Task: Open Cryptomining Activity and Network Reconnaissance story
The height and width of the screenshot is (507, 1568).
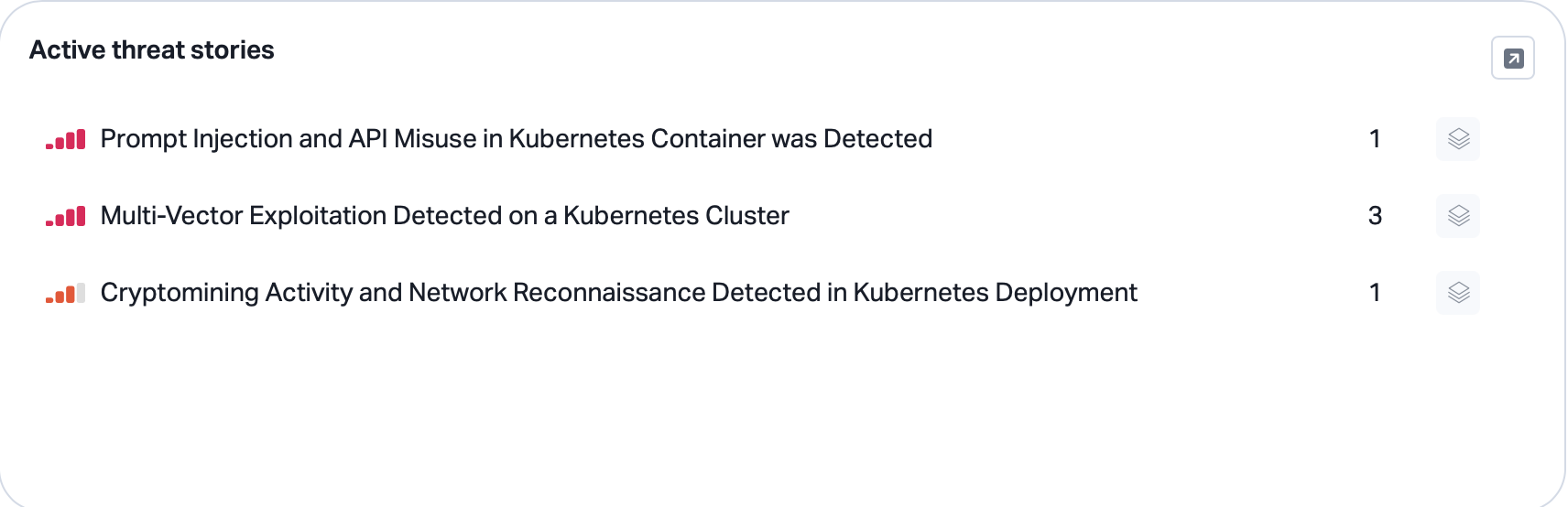Action: tap(619, 293)
